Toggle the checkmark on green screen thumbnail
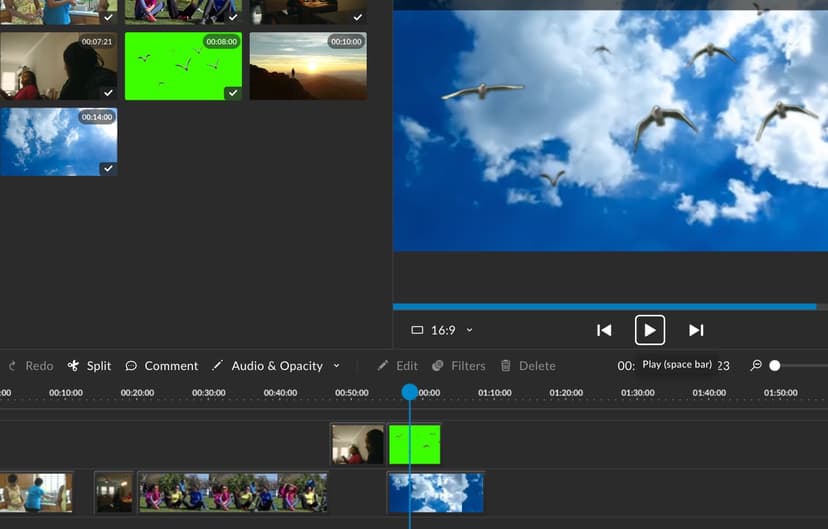 pyautogui.click(x=233, y=93)
